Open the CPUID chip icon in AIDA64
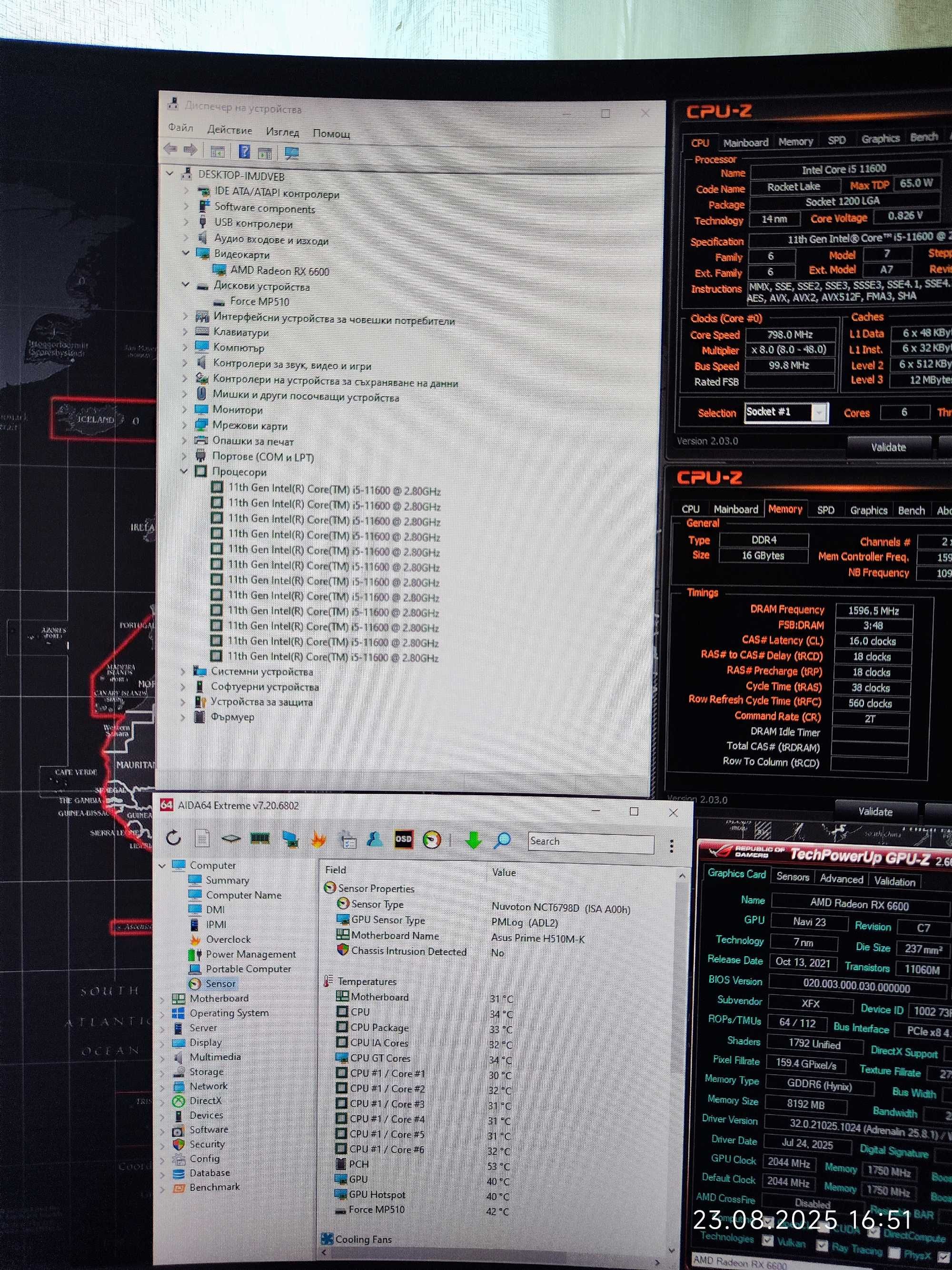The width and height of the screenshot is (952, 1270). [x=231, y=838]
